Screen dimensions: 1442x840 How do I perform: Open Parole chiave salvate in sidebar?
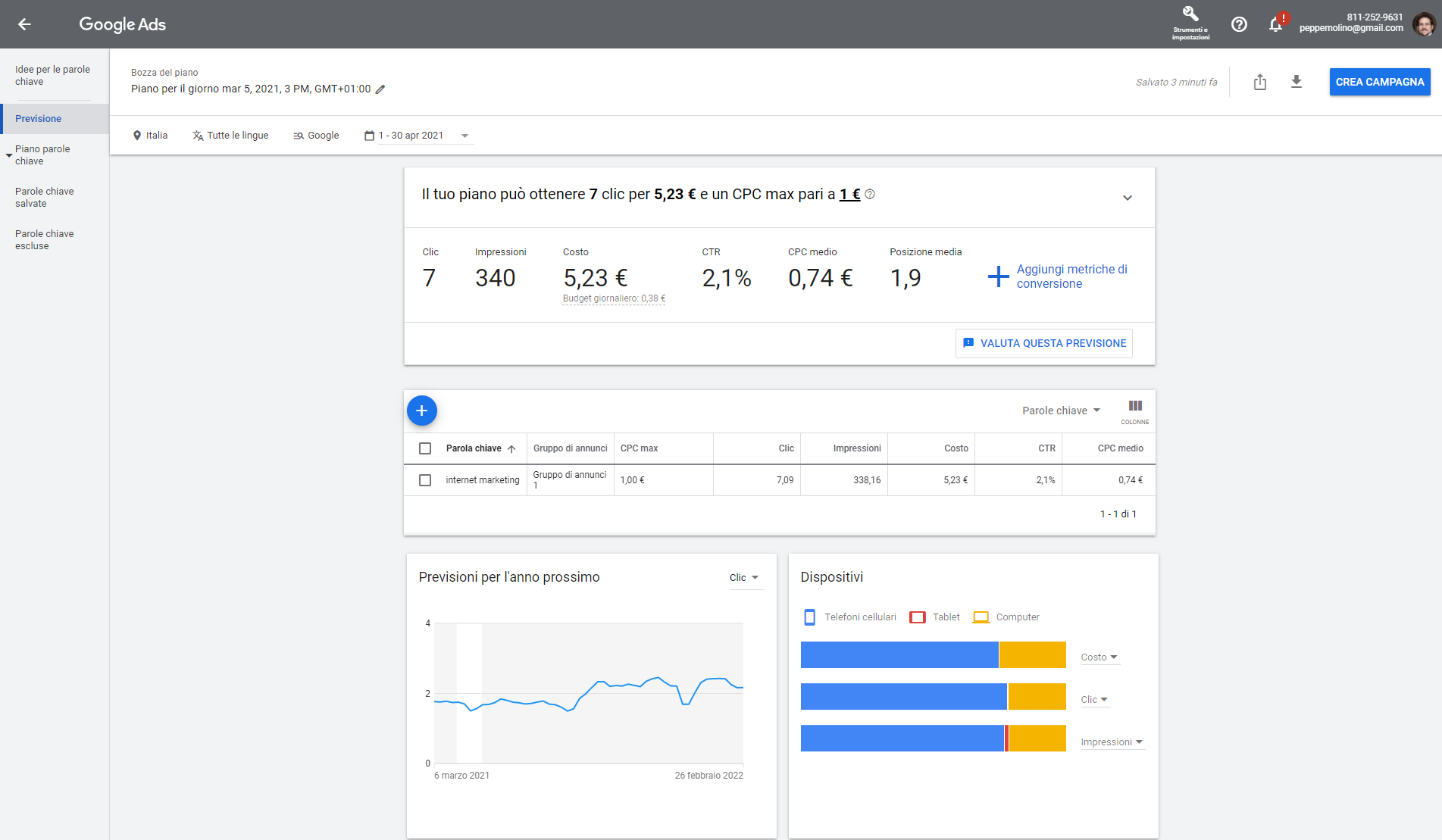(45, 197)
